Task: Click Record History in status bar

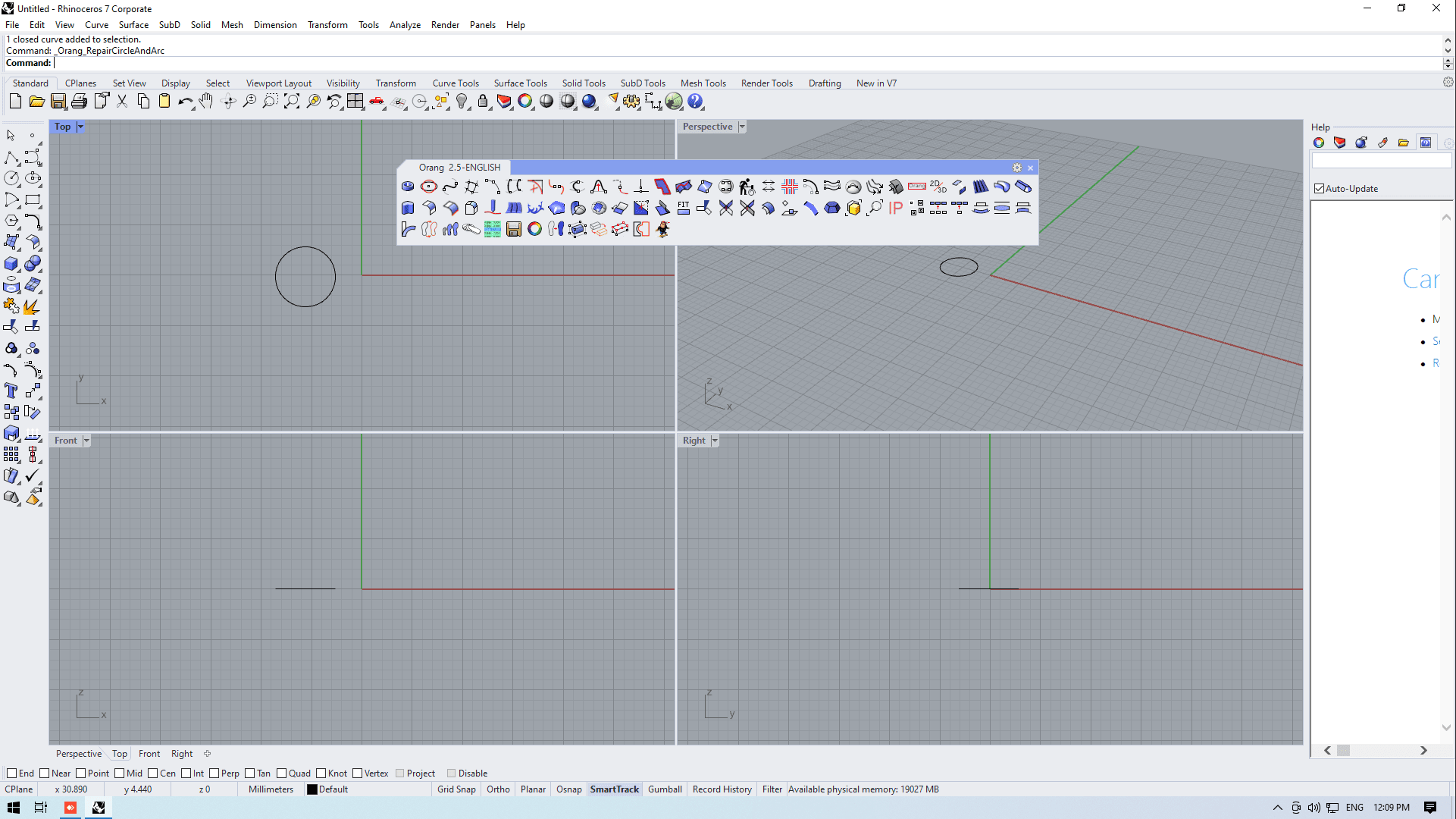Action: pyautogui.click(x=722, y=789)
